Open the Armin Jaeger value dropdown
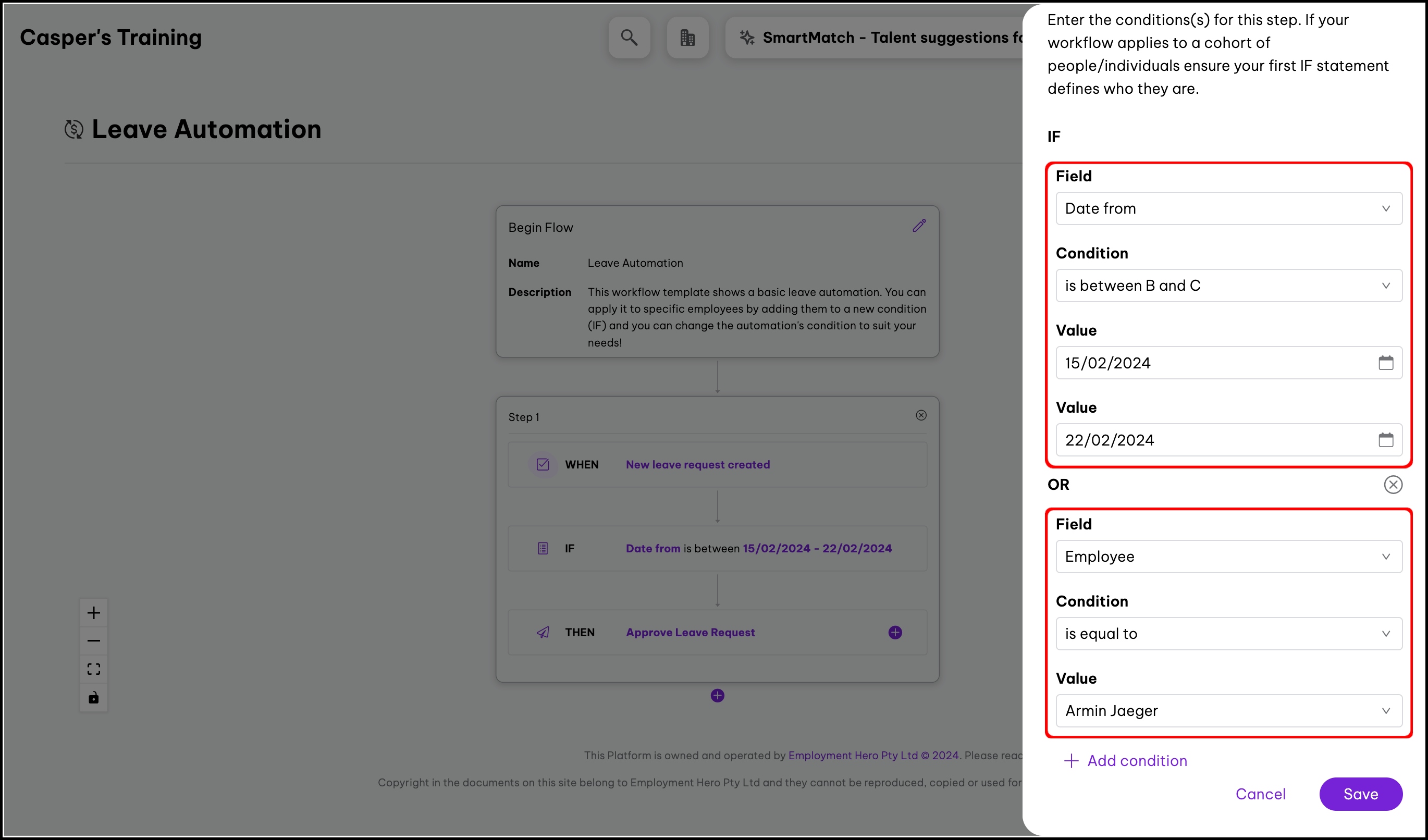The height and width of the screenshot is (840, 1428). click(x=1228, y=711)
